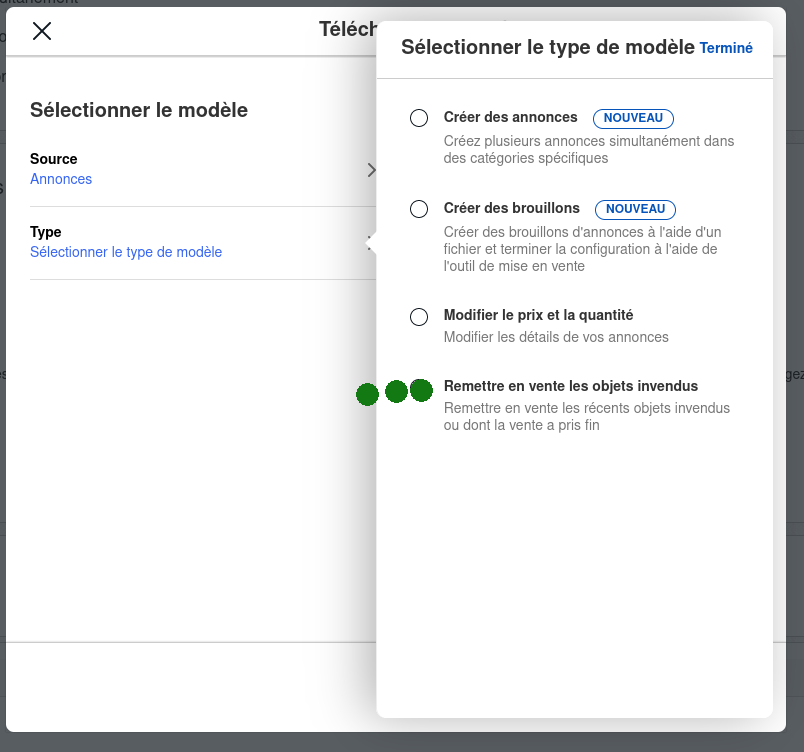Select the Créer des brouillons radio button

click(420, 209)
